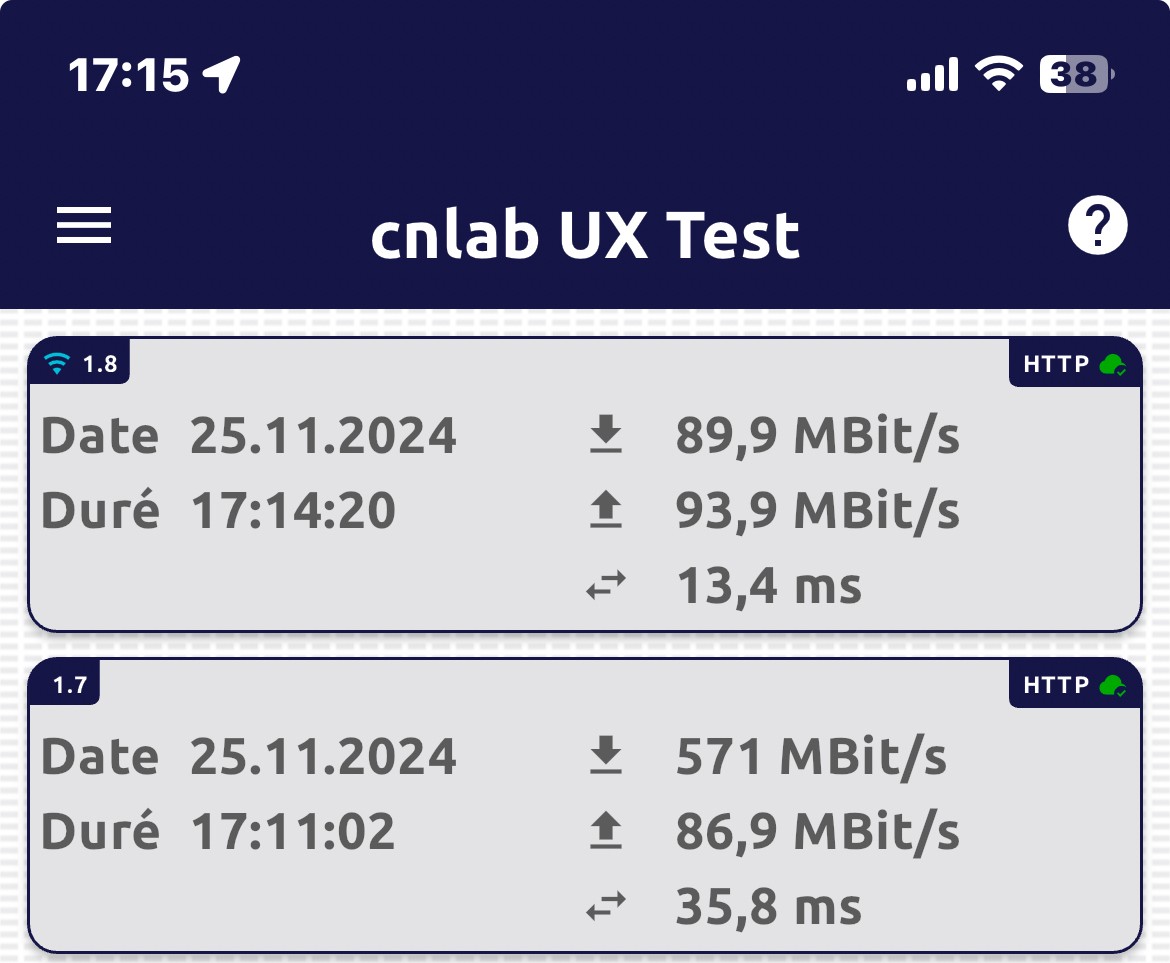Click latency arrows icon beside 35,8 ms
The image size is (1170, 963).
[x=605, y=907]
